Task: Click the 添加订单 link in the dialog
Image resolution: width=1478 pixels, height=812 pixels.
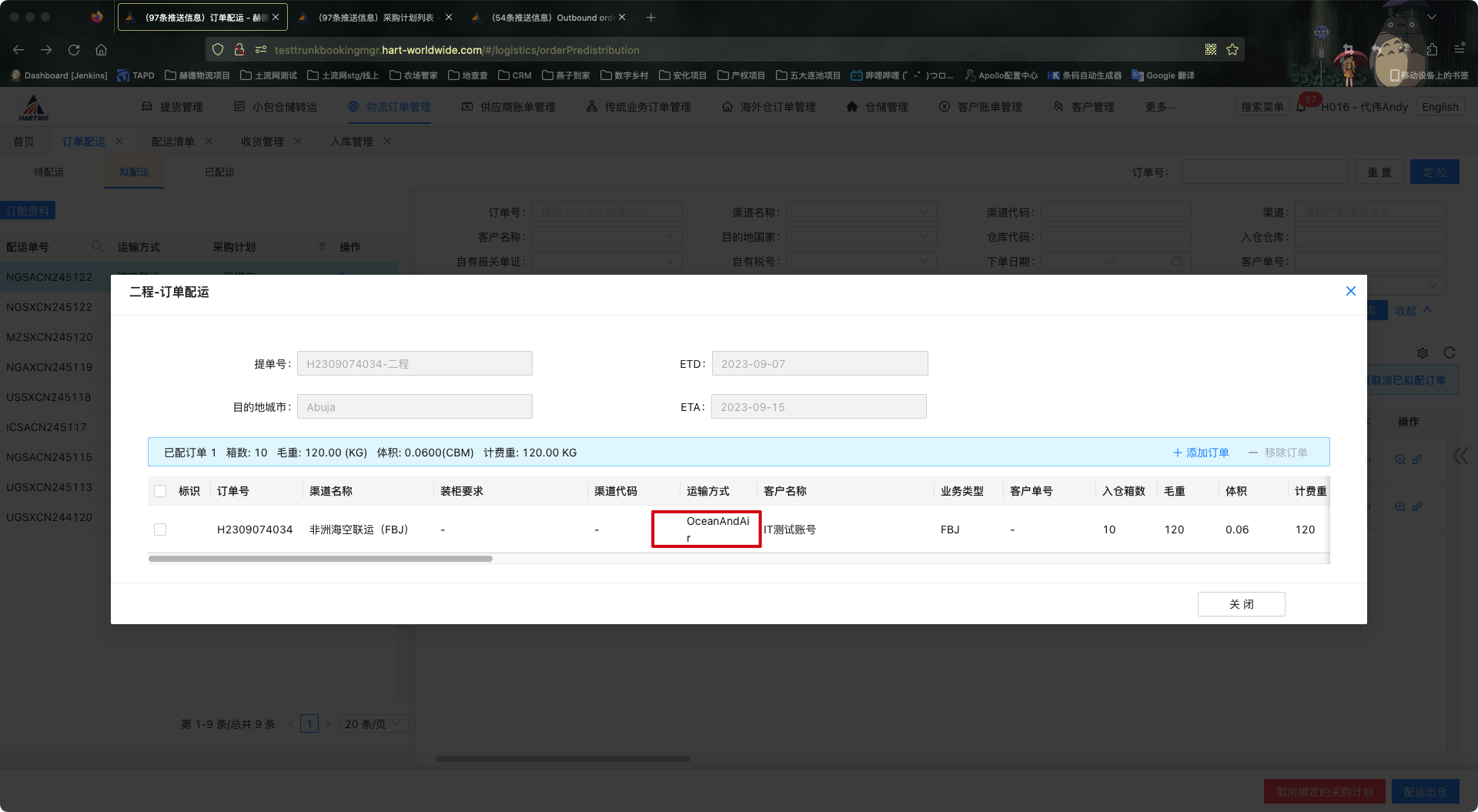Action: (x=1201, y=453)
